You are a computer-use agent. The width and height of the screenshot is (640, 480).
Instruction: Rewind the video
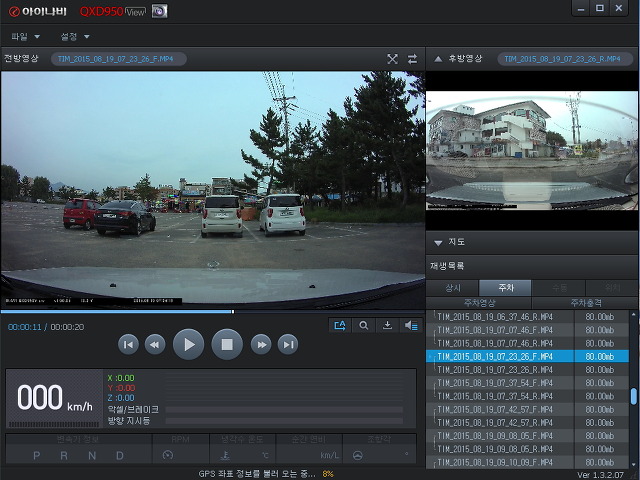point(155,345)
